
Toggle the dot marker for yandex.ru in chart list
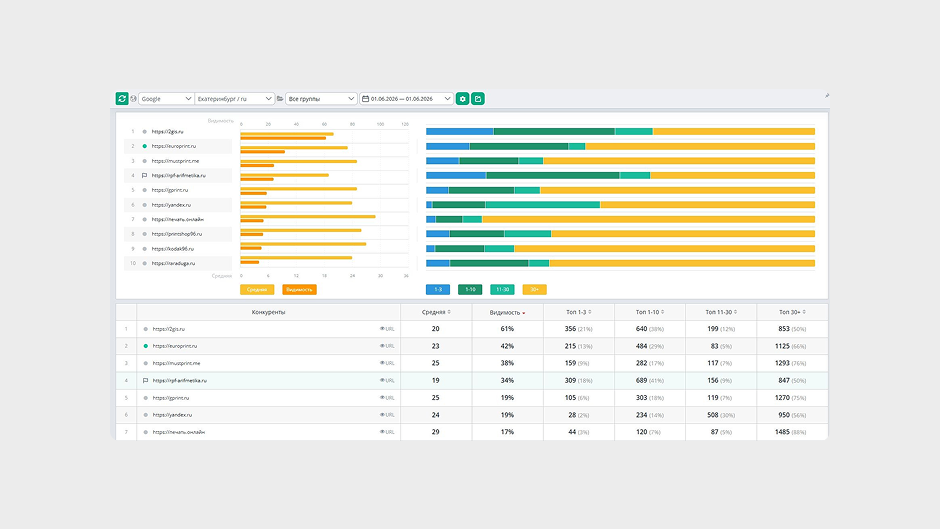(144, 205)
